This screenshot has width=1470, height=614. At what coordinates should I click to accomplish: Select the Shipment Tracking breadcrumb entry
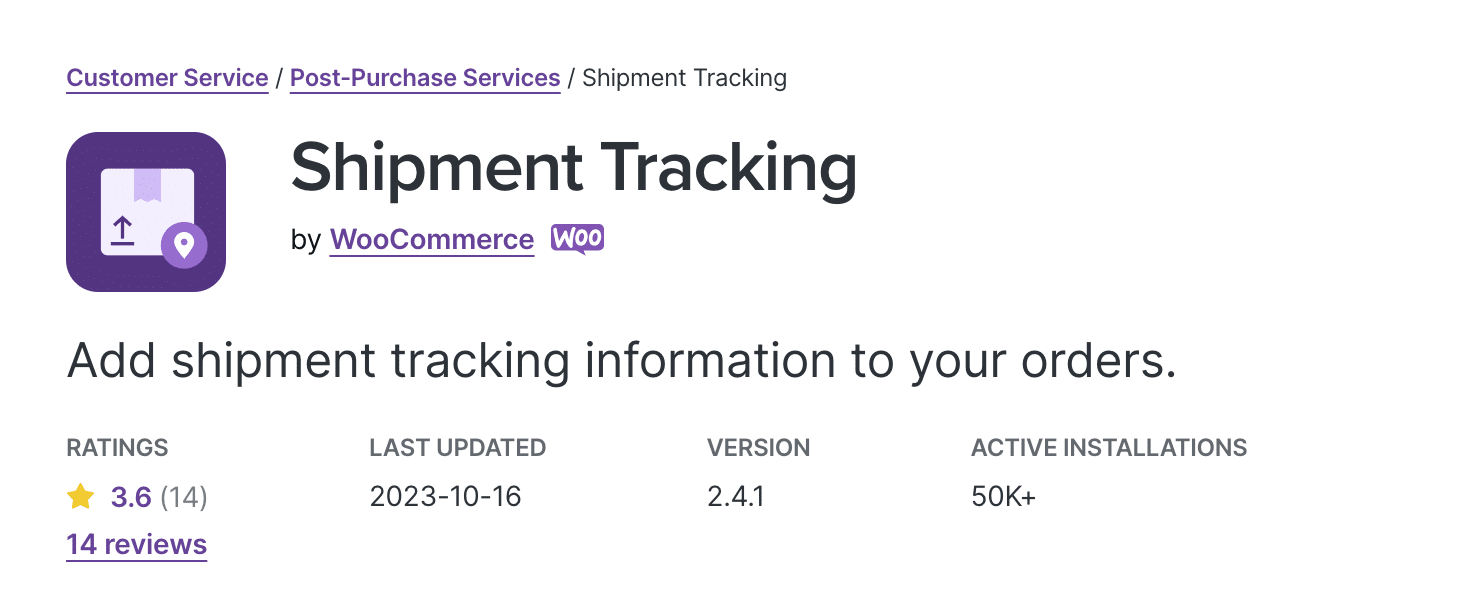pyautogui.click(x=686, y=78)
